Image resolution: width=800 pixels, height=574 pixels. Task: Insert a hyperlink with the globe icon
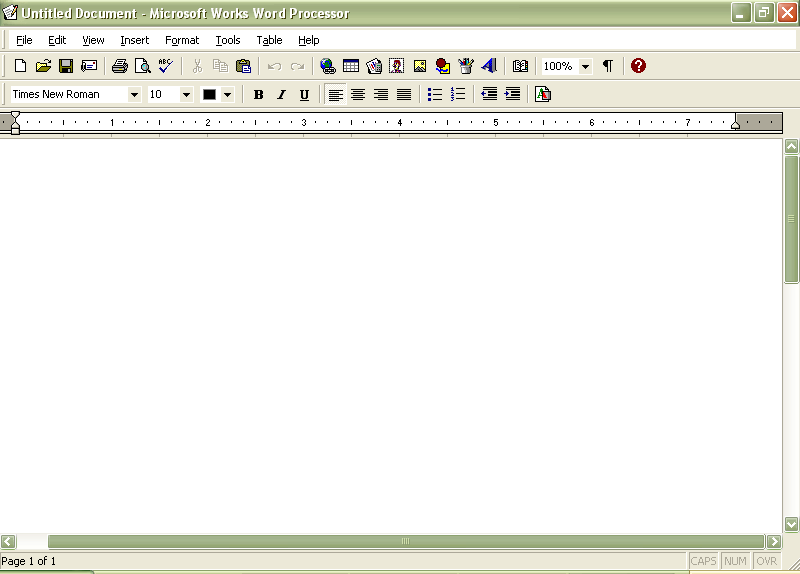click(328, 66)
